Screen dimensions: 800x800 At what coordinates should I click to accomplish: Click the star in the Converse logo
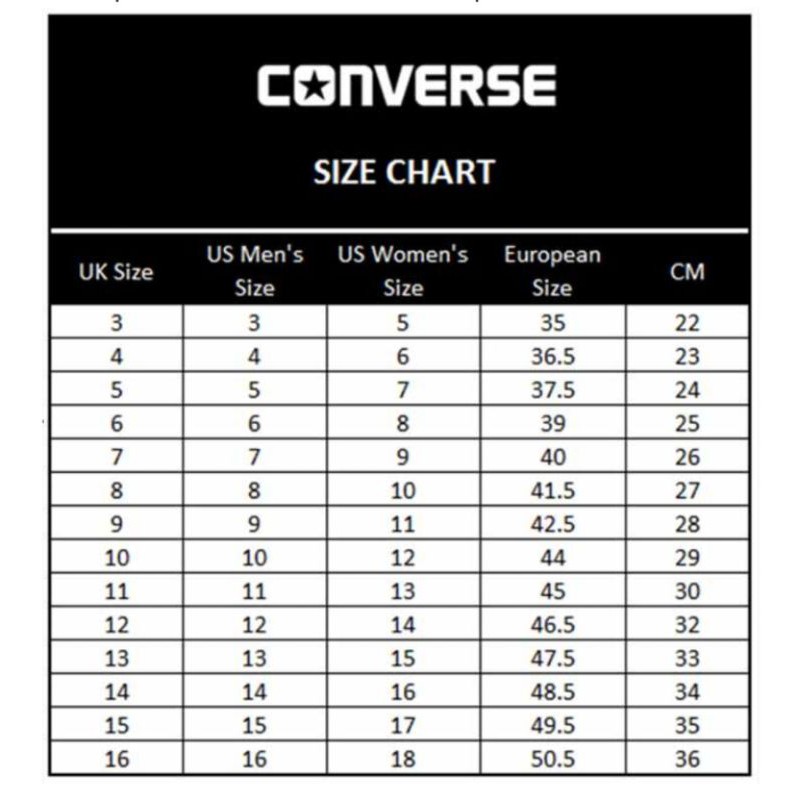(312, 87)
